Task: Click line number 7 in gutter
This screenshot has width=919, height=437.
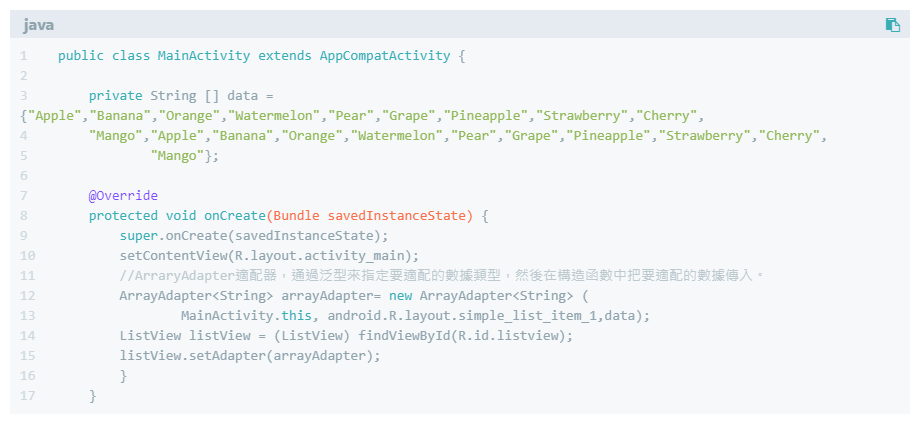Action: click(23, 196)
